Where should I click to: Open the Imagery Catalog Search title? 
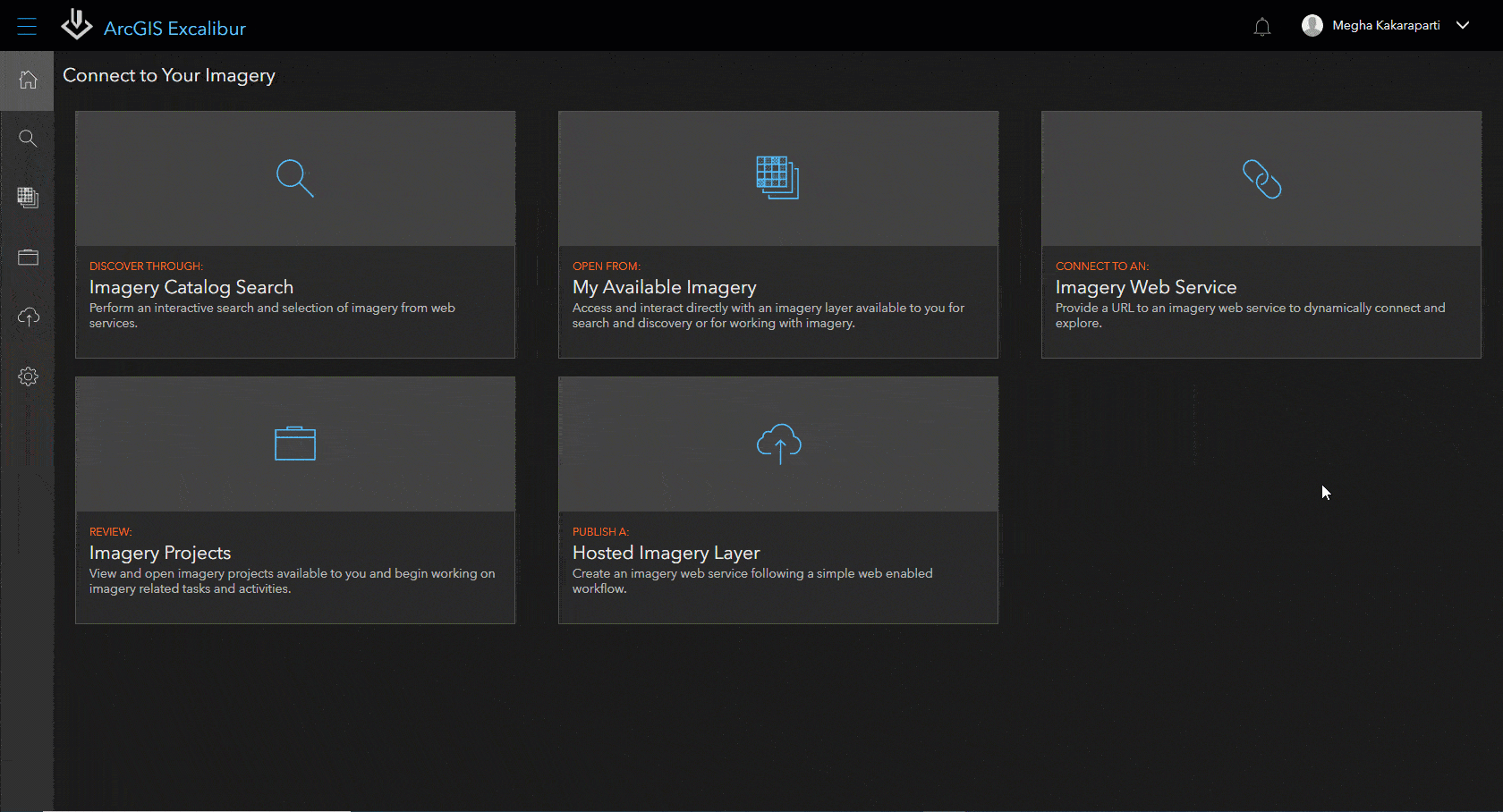pyautogui.click(x=191, y=287)
